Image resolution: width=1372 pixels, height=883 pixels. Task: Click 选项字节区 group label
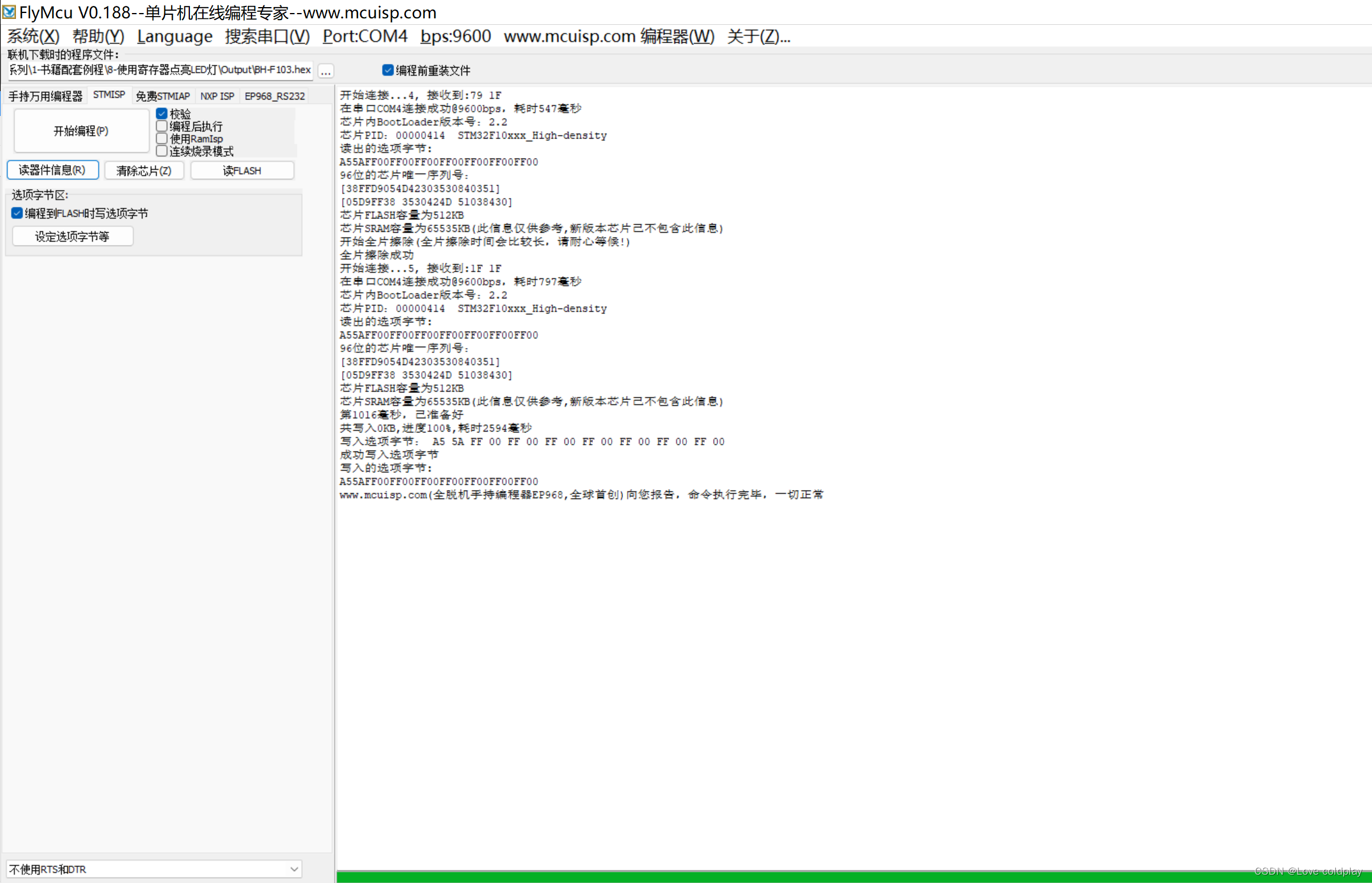40,195
